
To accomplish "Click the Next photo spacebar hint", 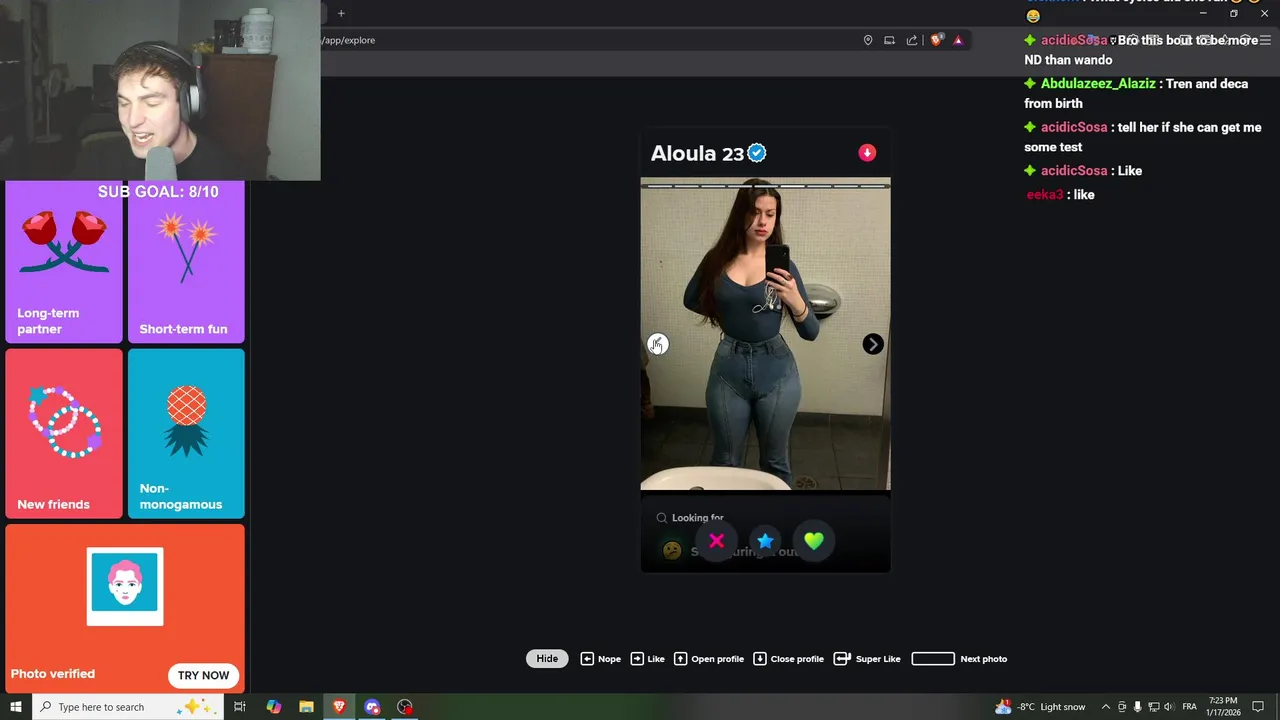I will point(959,659).
